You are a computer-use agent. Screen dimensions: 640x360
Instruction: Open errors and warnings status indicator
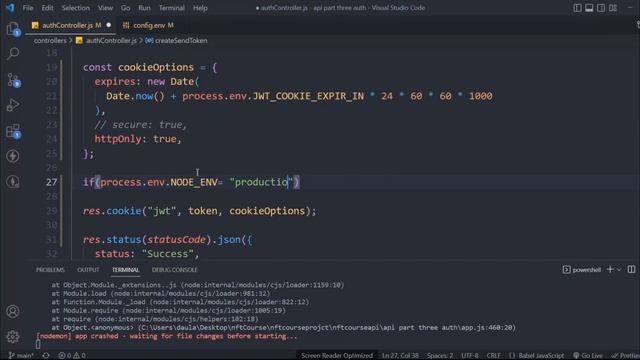[72, 356]
